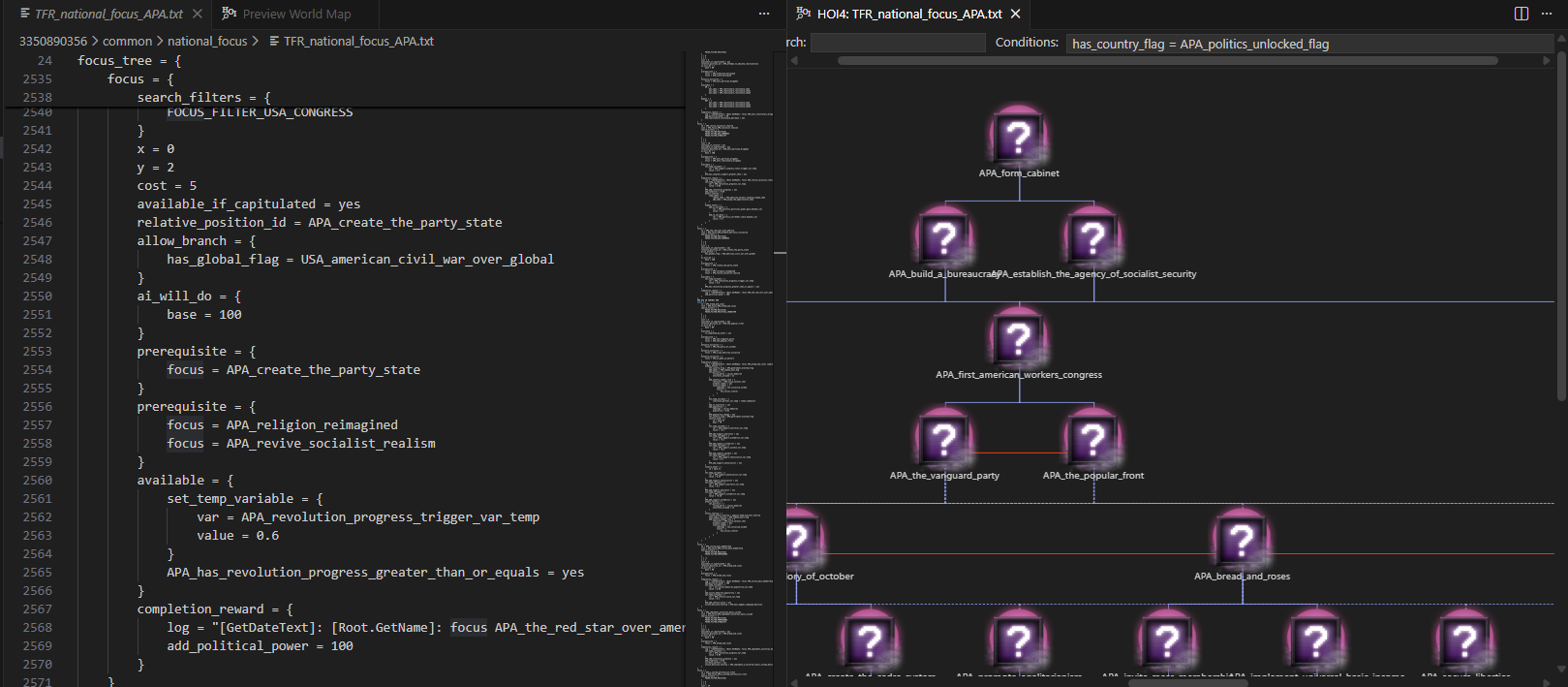Open the 3350890356 breadcrumb root
This screenshot has width=1568, height=687.
(52, 41)
